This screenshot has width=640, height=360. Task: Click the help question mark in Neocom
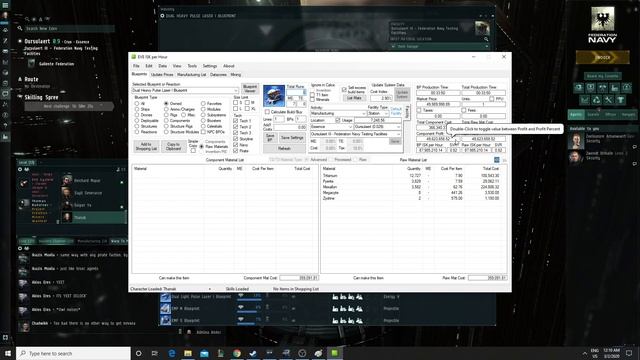5,125
